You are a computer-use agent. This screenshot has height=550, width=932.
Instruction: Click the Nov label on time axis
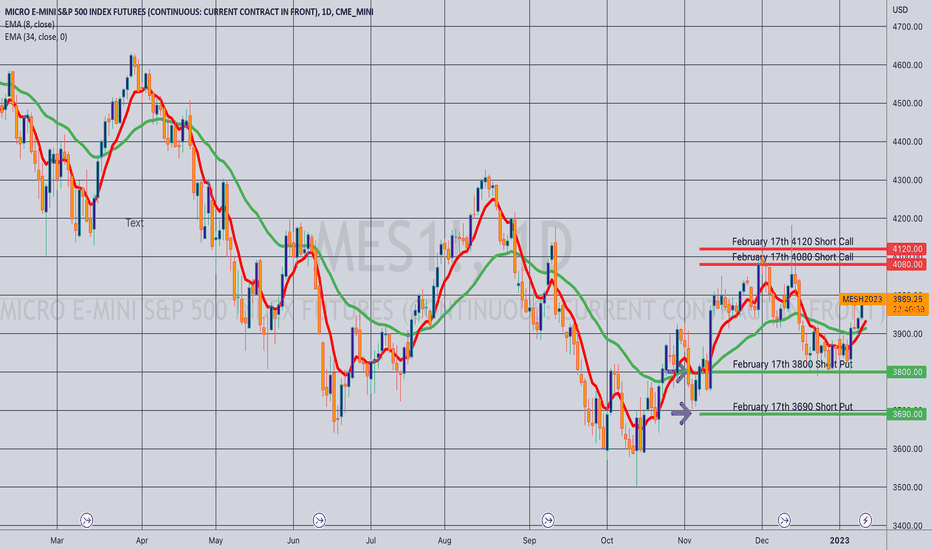tap(684, 540)
